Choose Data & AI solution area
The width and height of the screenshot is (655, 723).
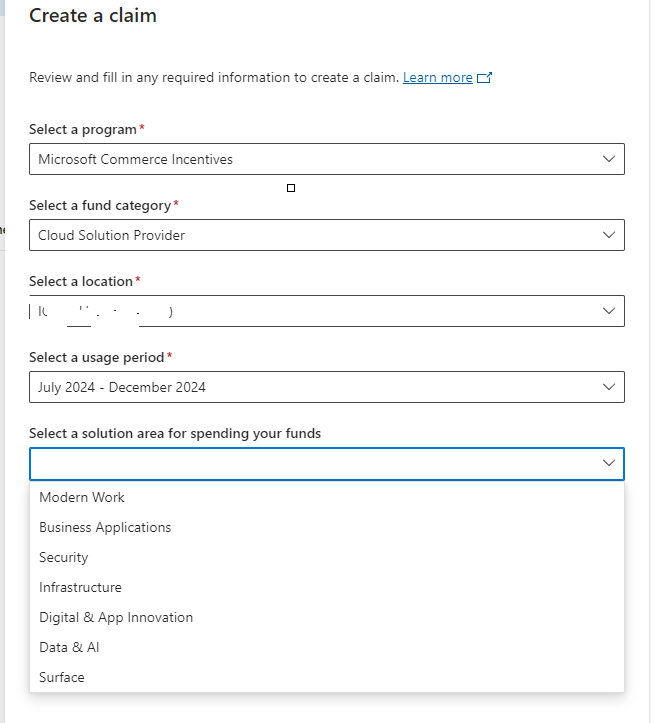327,647
